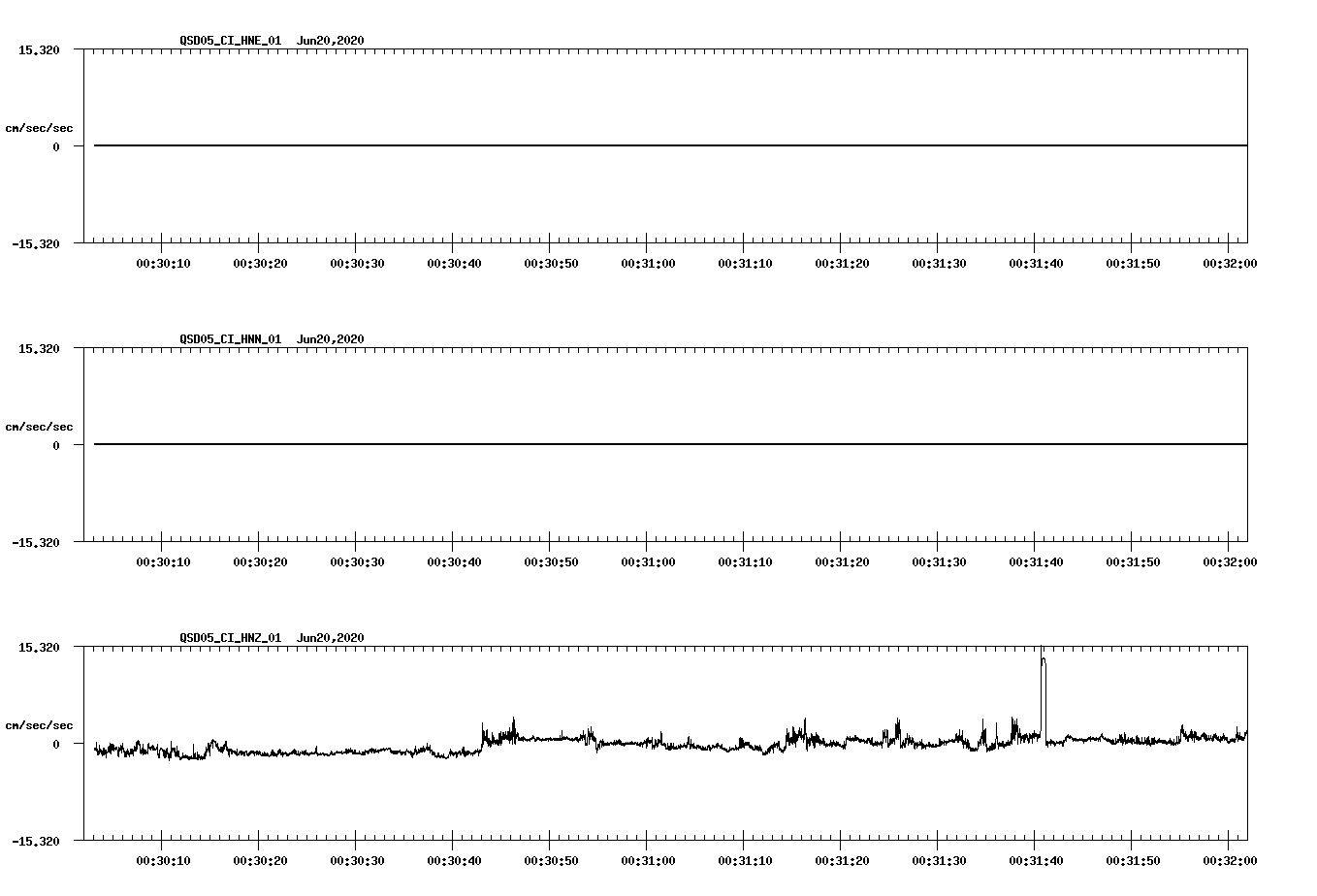This screenshot has height=896, width=1317.
Task: Click the zero label on HNZ axis
Action: click(56, 745)
